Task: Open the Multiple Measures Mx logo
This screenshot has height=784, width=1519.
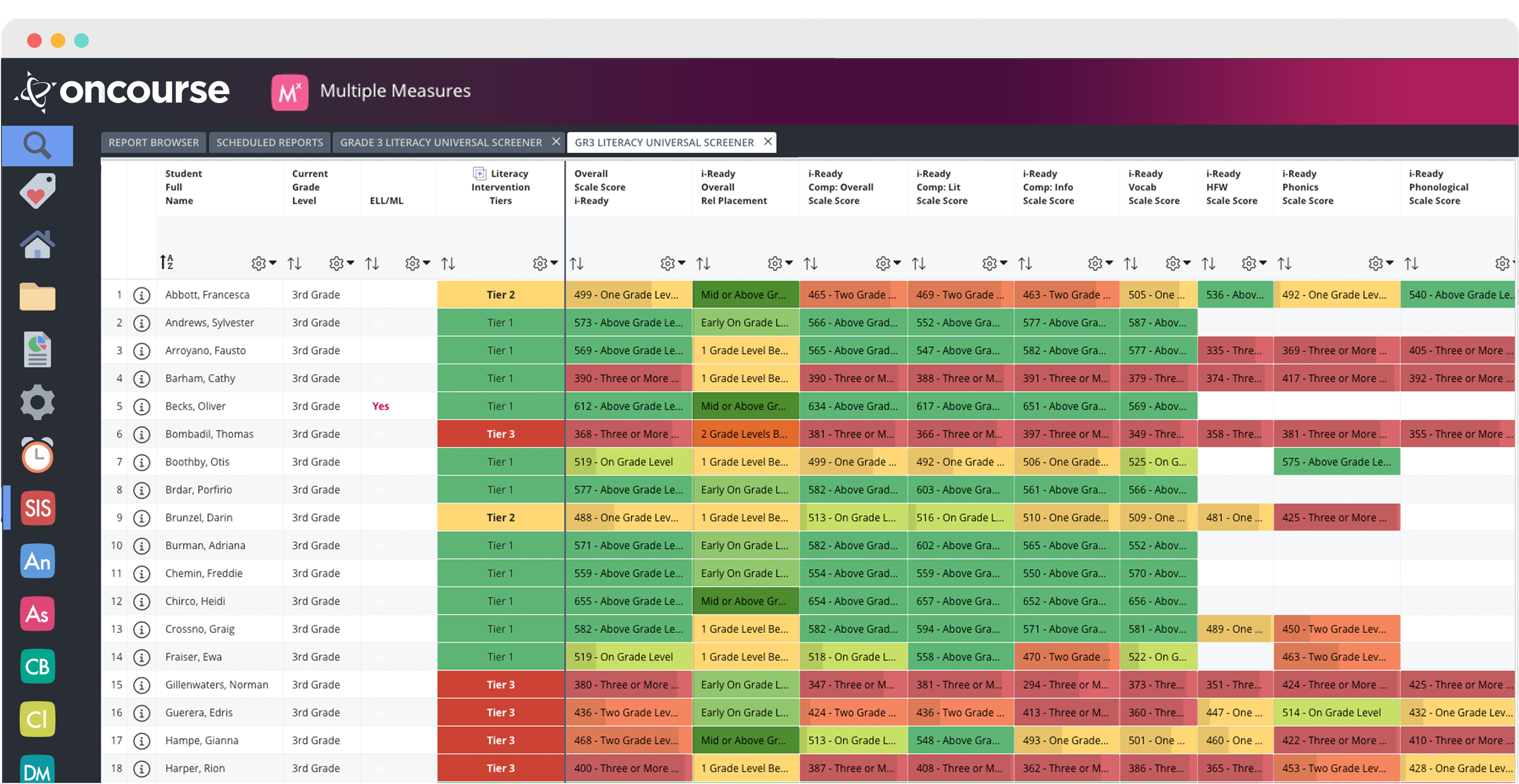Action: point(290,92)
